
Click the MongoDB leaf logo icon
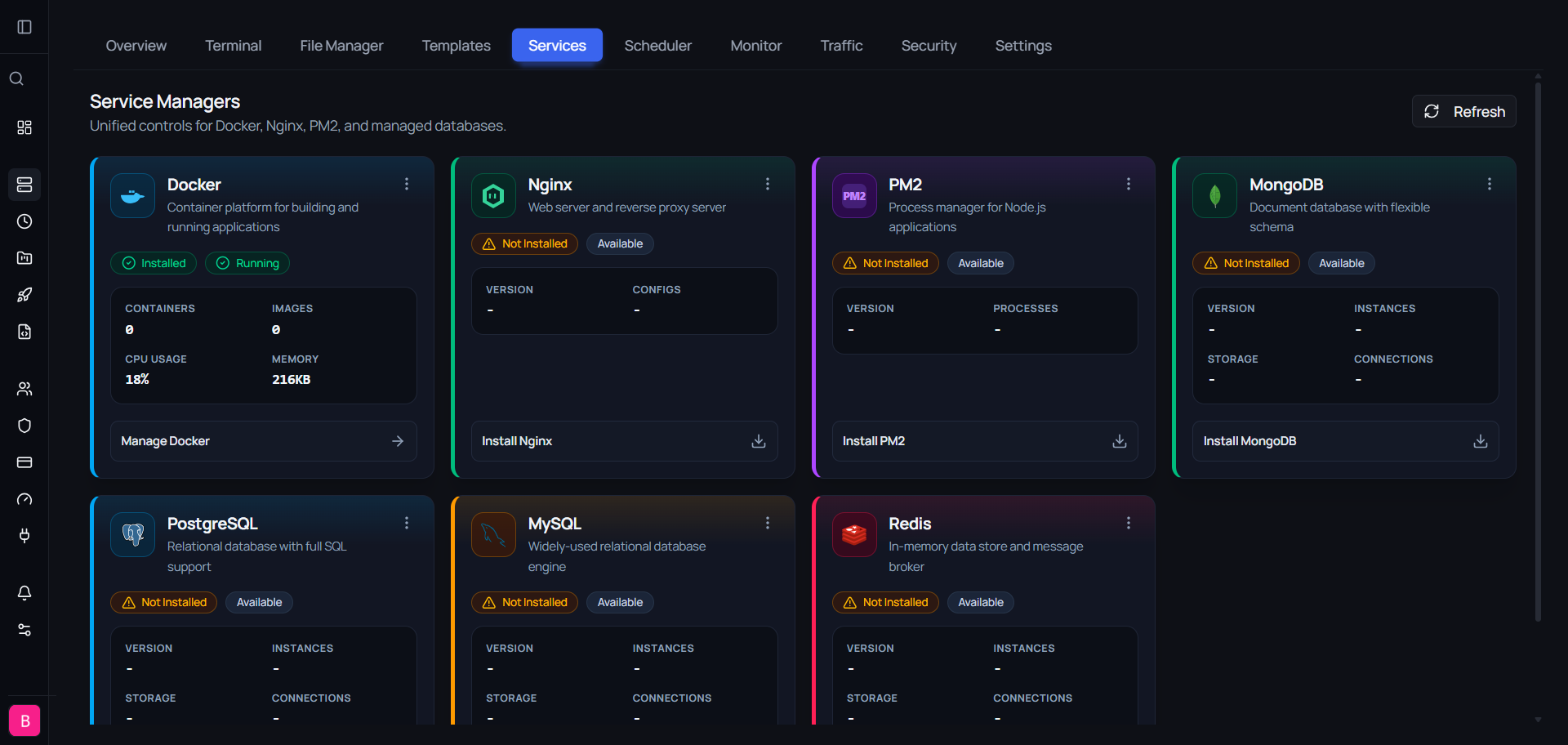(x=1214, y=196)
